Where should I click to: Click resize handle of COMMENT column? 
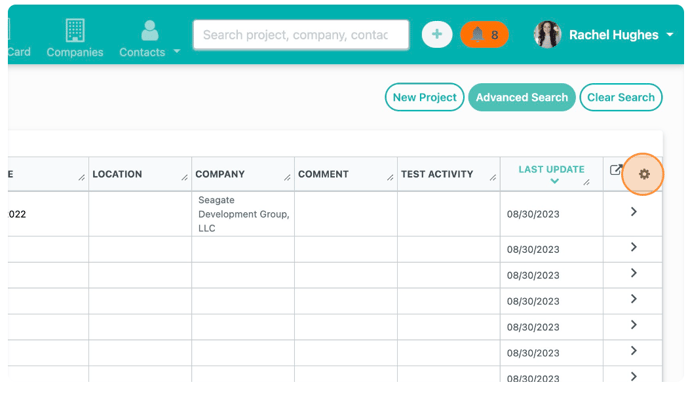[390, 177]
